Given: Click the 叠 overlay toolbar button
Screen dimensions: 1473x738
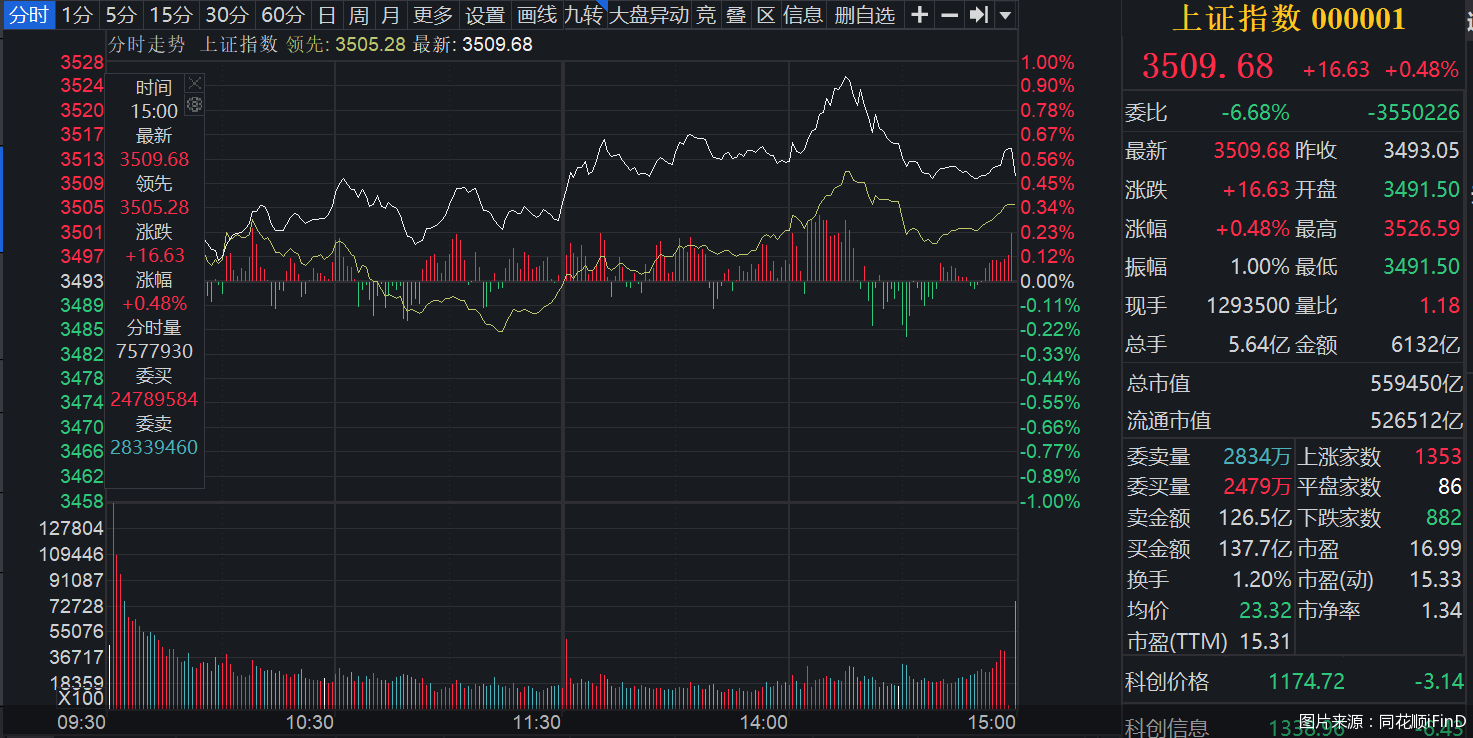Looking at the screenshot, I should (736, 15).
